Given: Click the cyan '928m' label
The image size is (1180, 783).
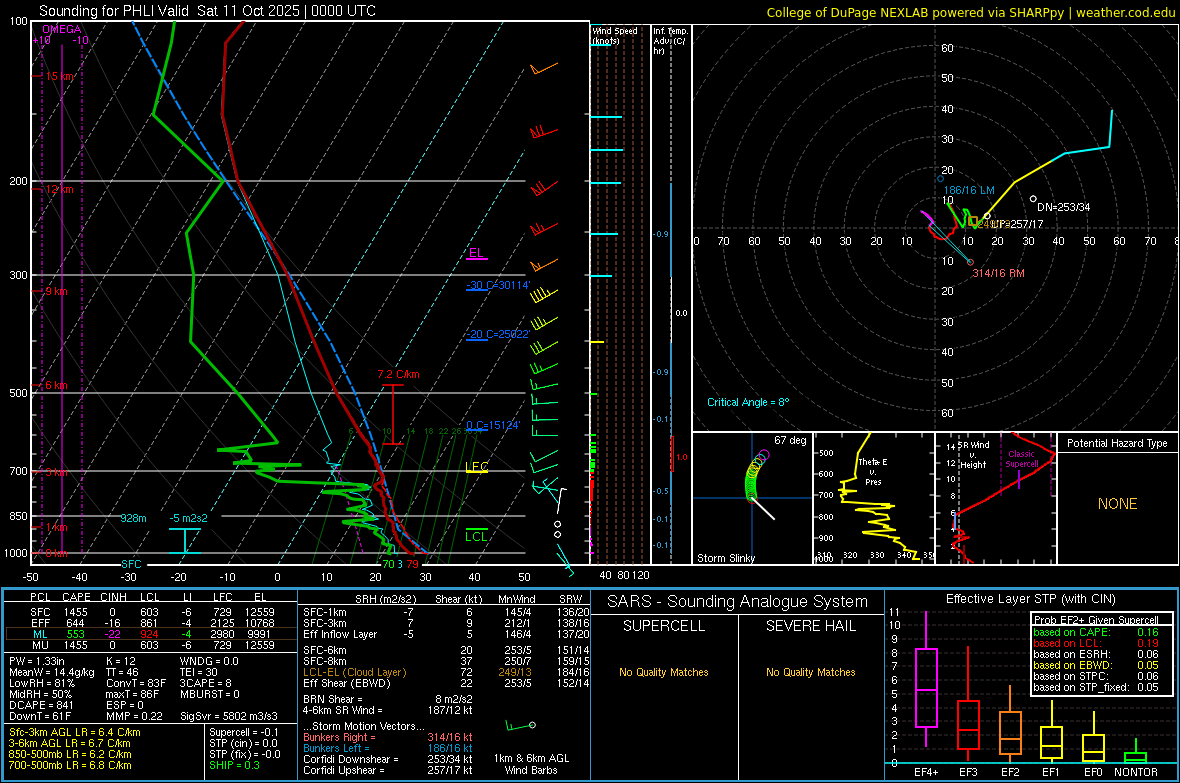Looking at the screenshot, I should 133,518.
